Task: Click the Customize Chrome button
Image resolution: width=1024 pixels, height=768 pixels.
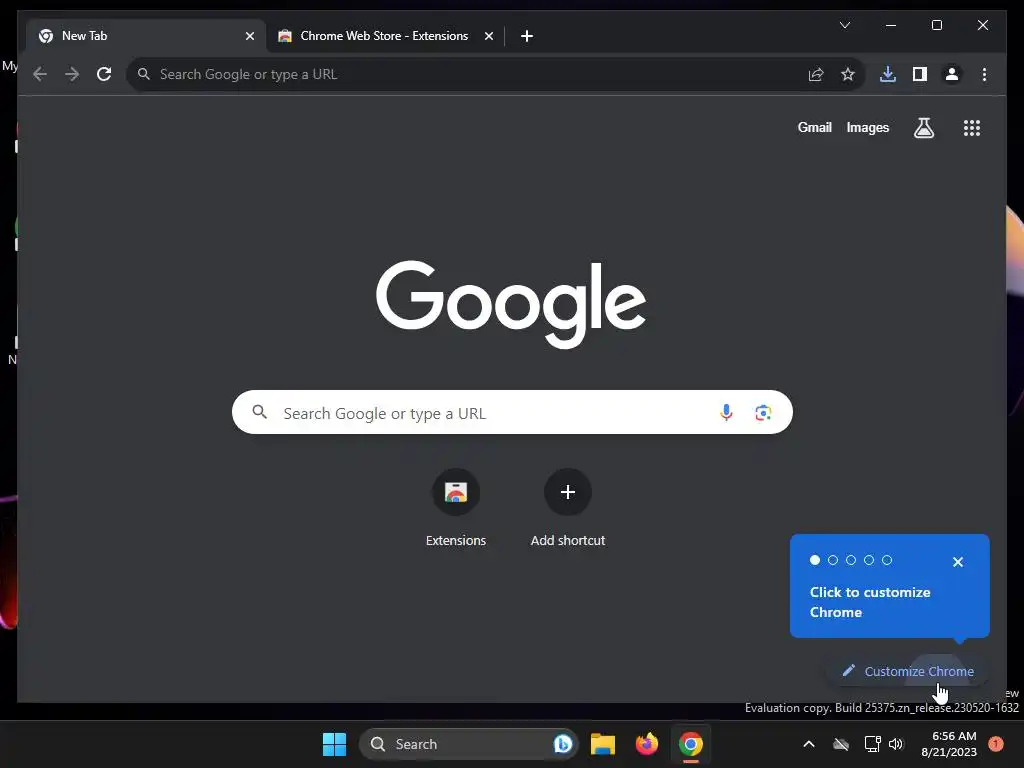Action: coord(907,671)
